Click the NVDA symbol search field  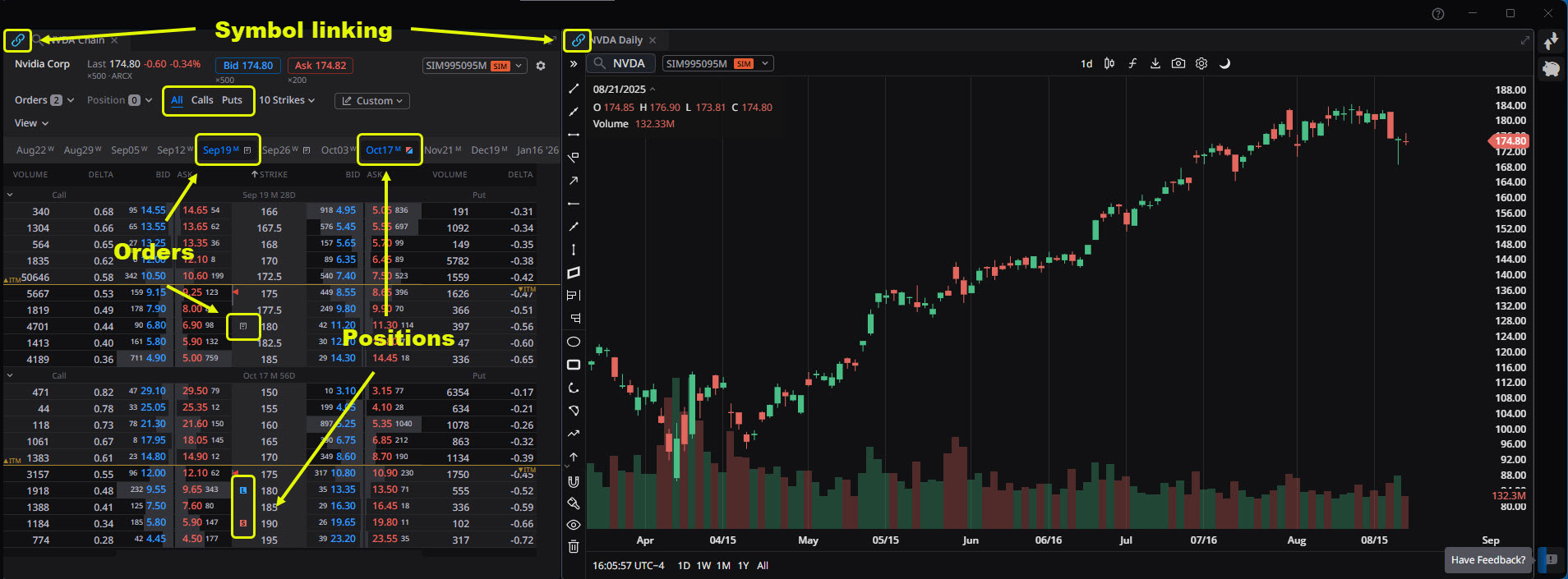(622, 63)
